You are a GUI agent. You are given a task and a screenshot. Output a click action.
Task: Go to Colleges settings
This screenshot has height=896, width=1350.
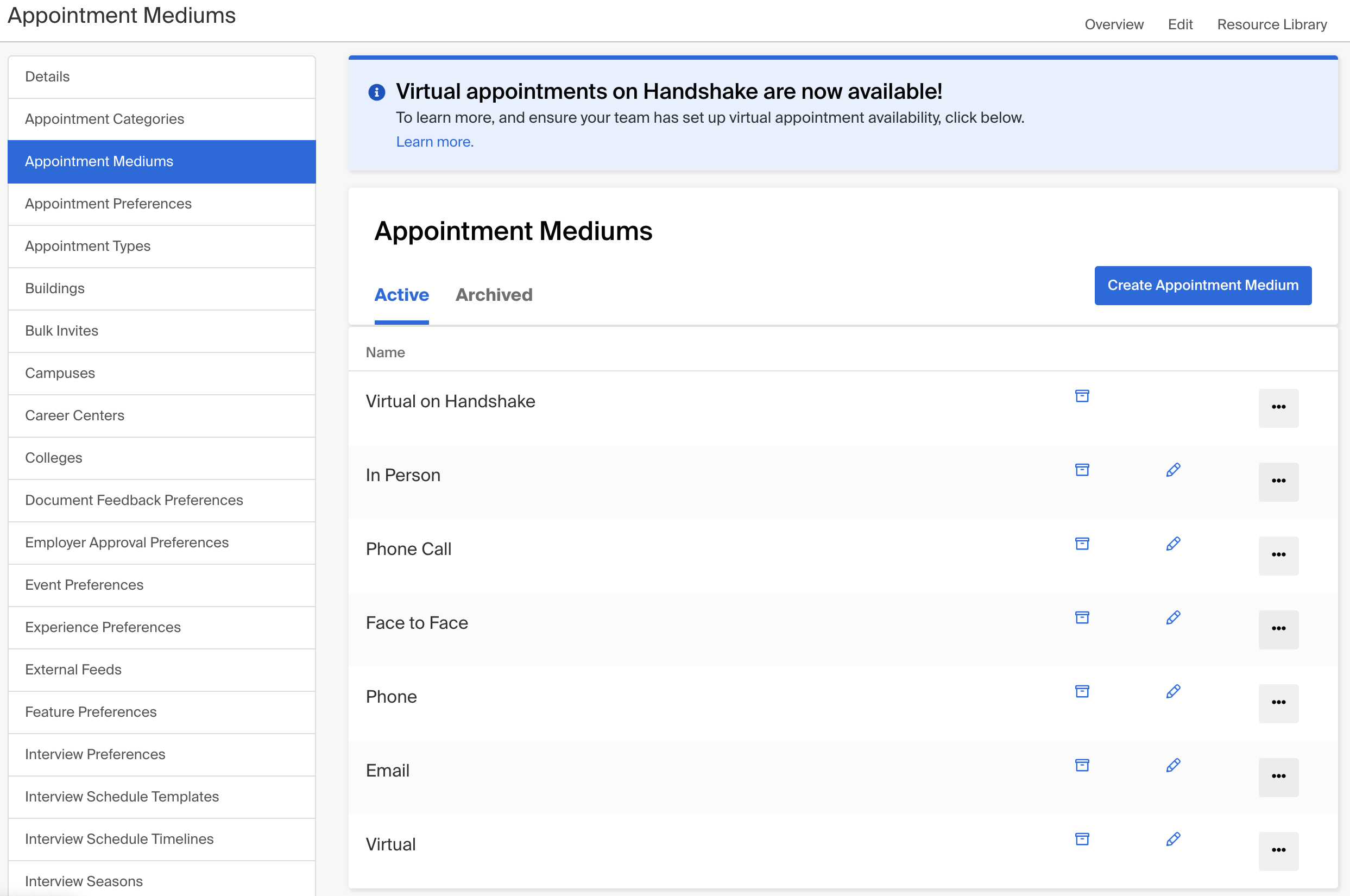coord(162,458)
